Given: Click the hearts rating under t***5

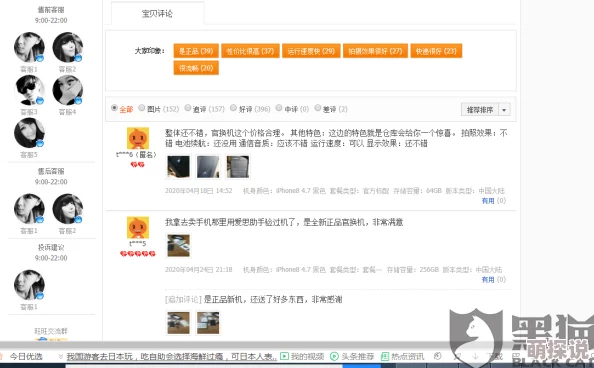Looking at the screenshot, I should point(138,254).
